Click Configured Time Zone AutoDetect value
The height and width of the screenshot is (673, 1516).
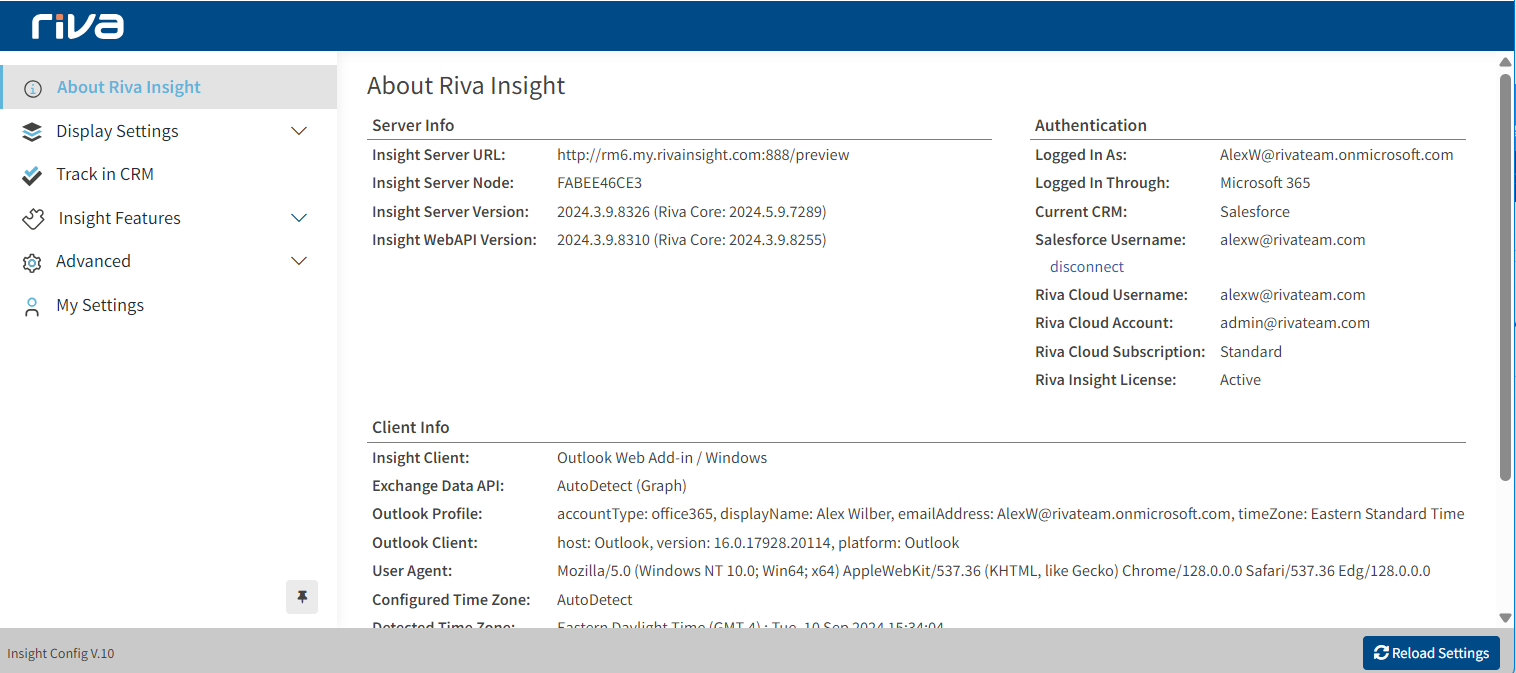[x=595, y=600]
